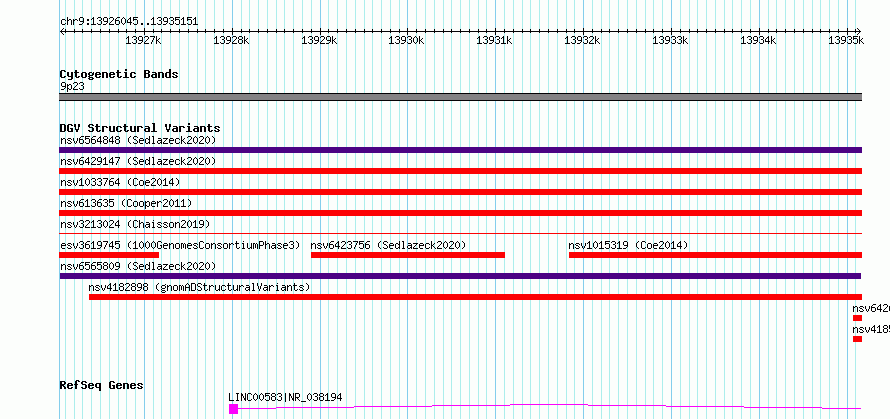Click the gray 9p23 cytogenetic band bar
This screenshot has height=419, width=890.
coord(460,97)
